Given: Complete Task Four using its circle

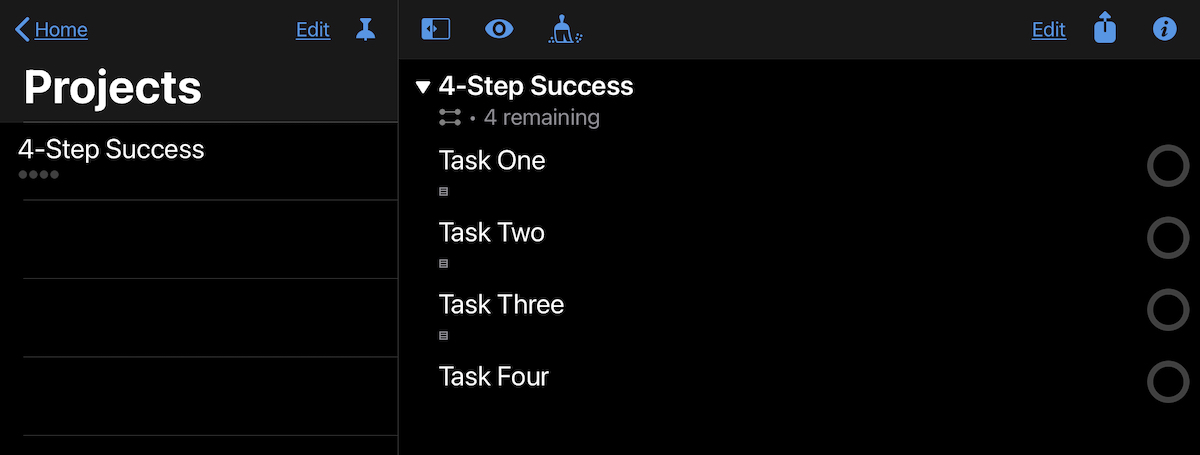Looking at the screenshot, I should pyautogui.click(x=1167, y=382).
